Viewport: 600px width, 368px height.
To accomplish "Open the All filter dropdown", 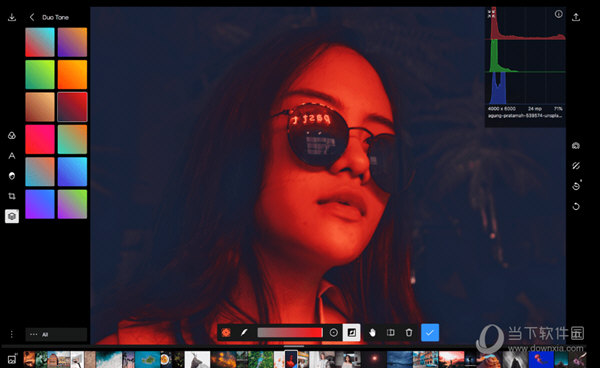I will point(56,334).
